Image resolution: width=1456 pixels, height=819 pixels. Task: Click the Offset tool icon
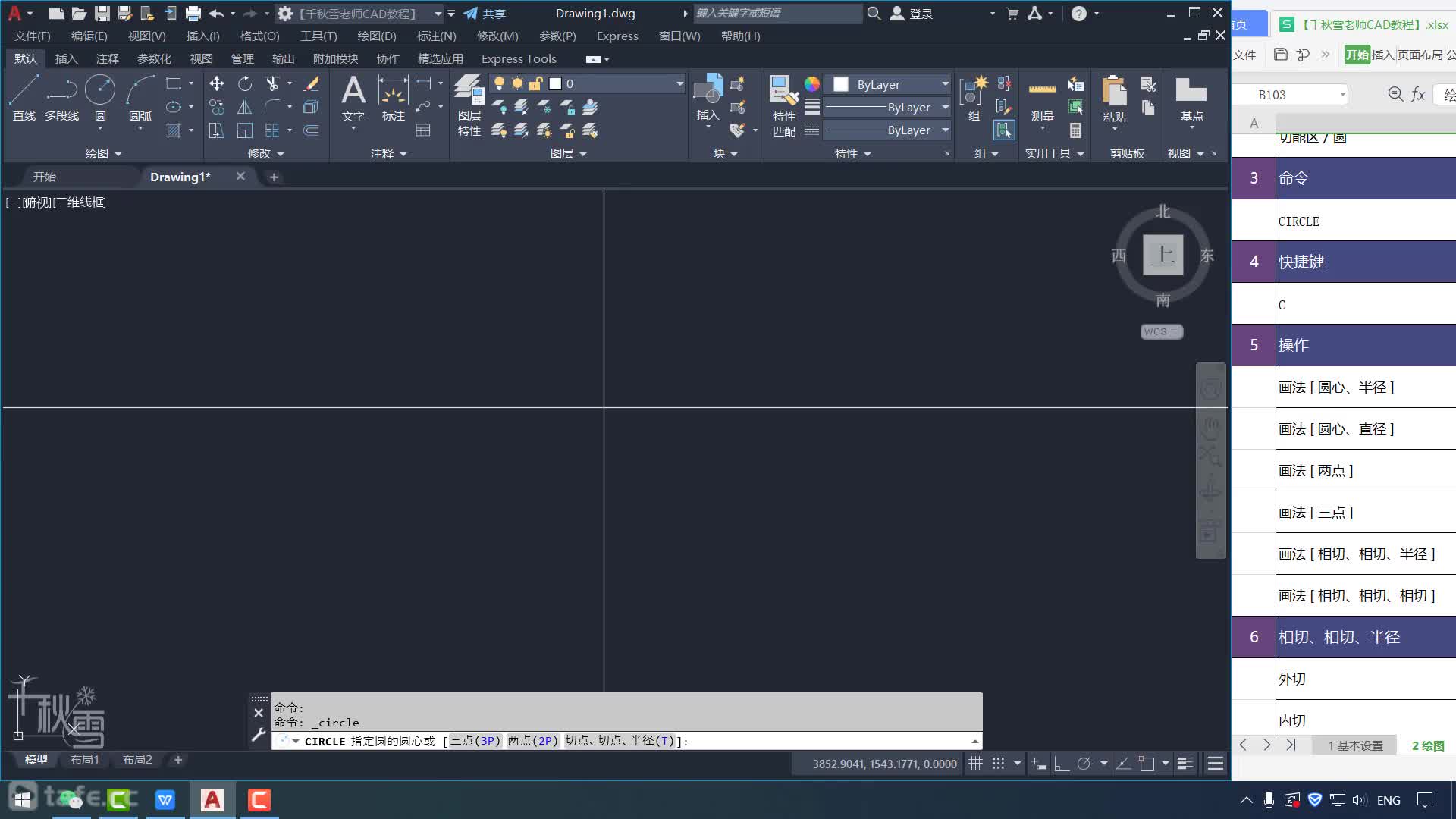coord(311,130)
